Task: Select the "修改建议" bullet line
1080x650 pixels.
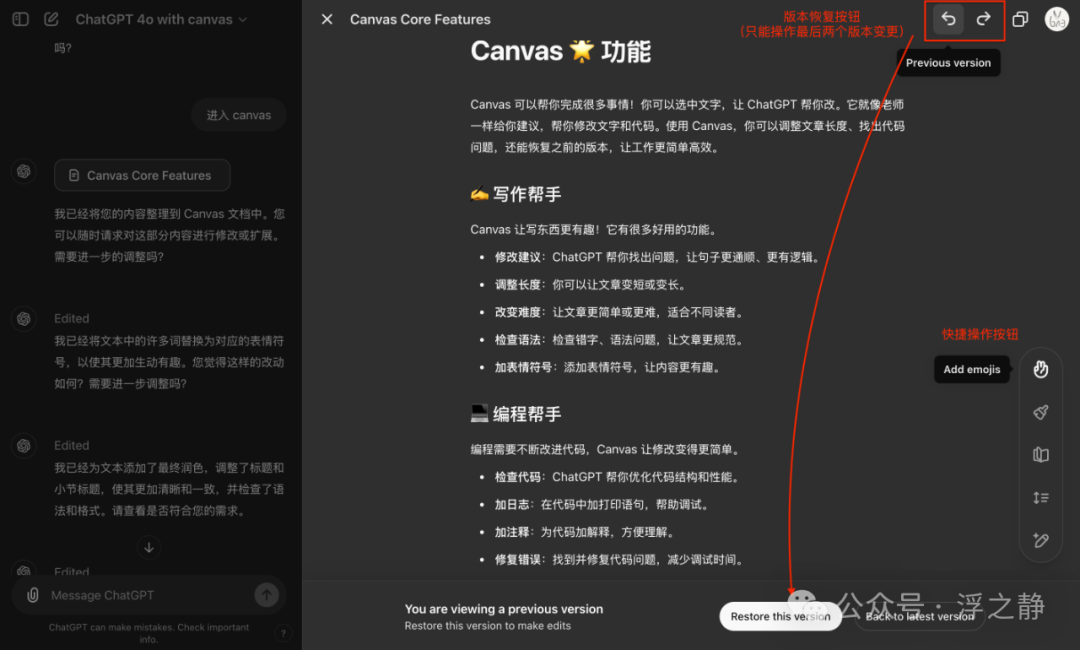Action: click(x=658, y=257)
